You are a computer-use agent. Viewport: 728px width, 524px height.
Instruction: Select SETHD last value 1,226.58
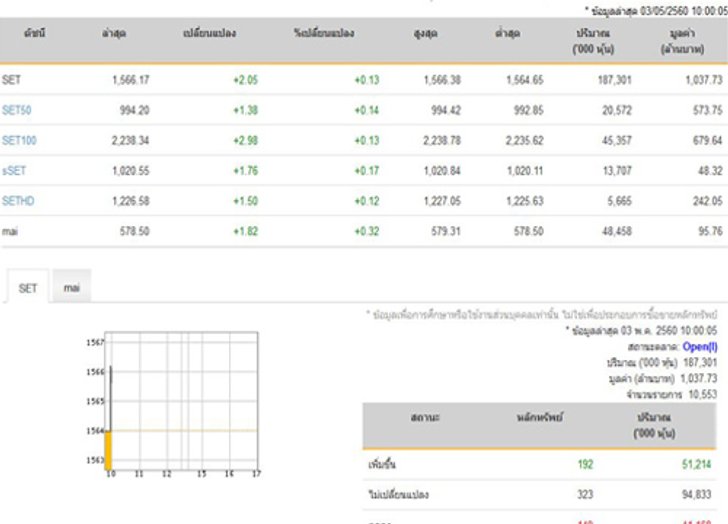[x=130, y=201]
